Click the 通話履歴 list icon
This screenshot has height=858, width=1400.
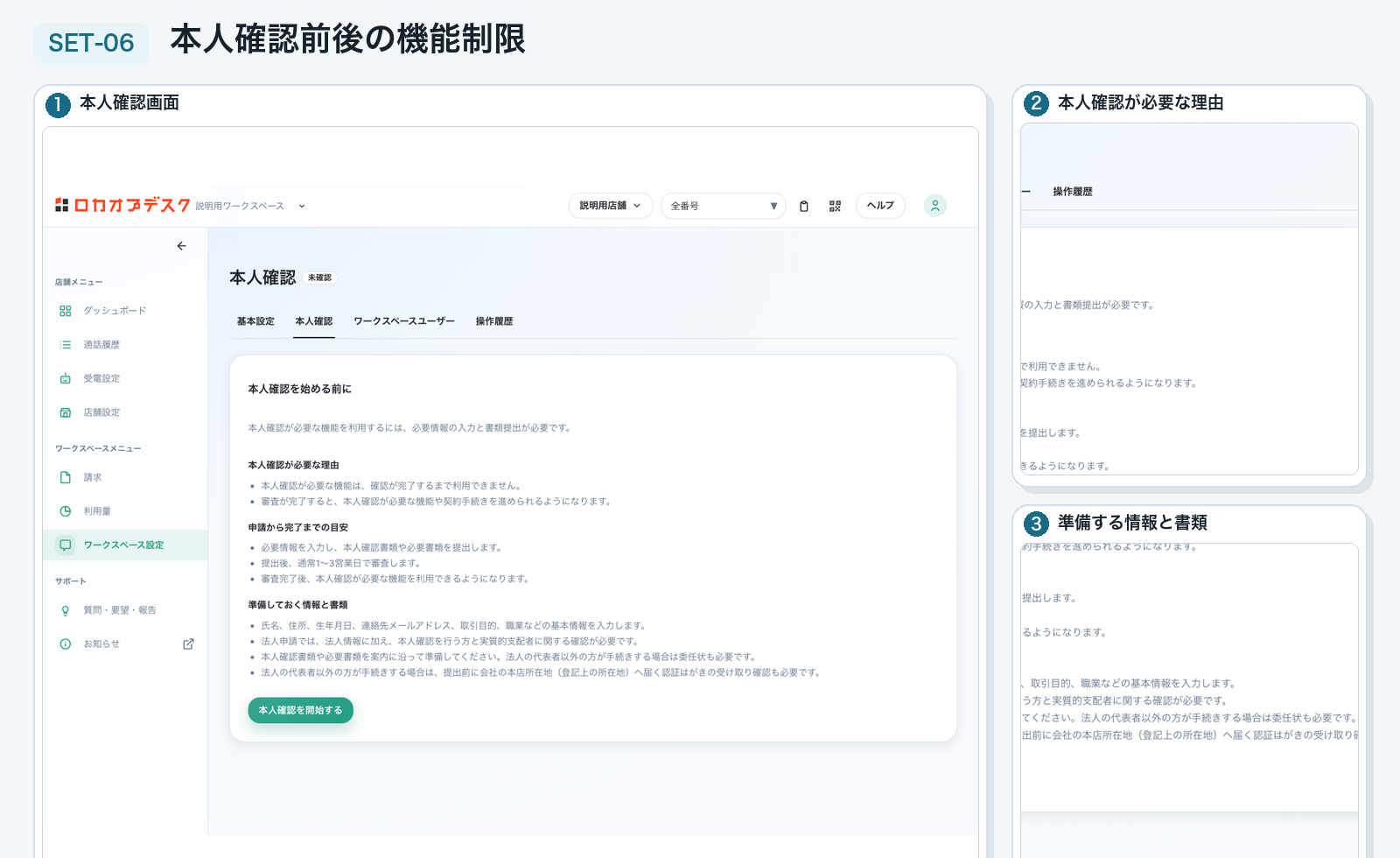click(66, 345)
